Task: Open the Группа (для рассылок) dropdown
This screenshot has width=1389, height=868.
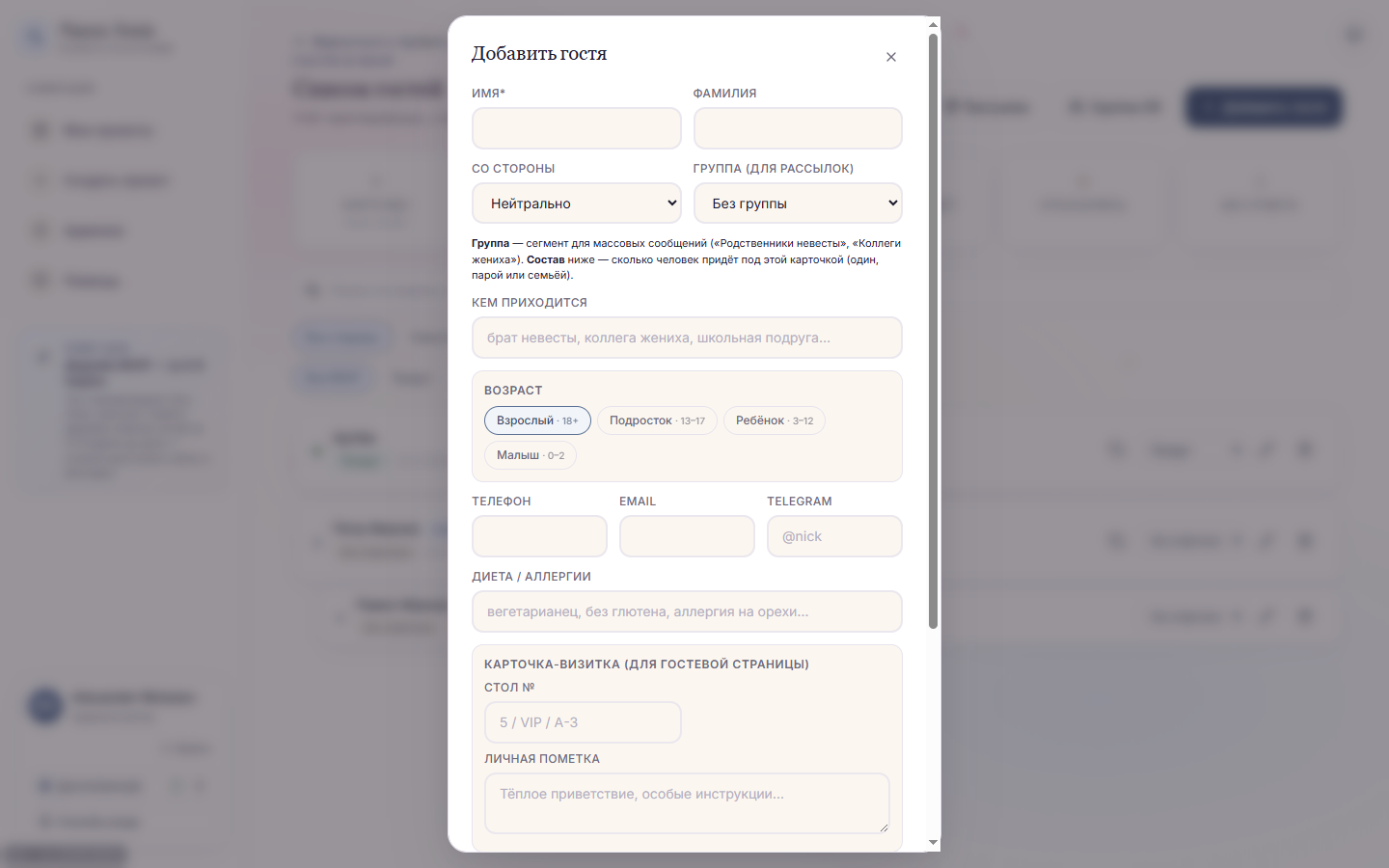Action: click(798, 203)
